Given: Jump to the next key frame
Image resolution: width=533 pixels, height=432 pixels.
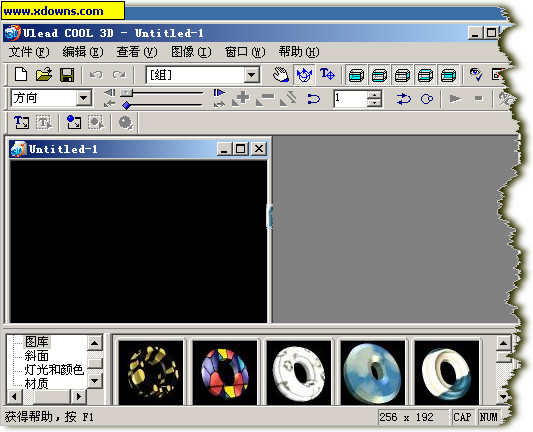Looking at the screenshot, I should tap(219, 104).
